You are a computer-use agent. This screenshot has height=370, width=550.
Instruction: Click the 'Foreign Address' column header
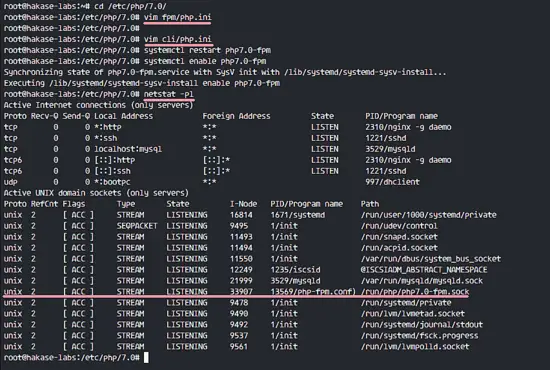(236, 116)
